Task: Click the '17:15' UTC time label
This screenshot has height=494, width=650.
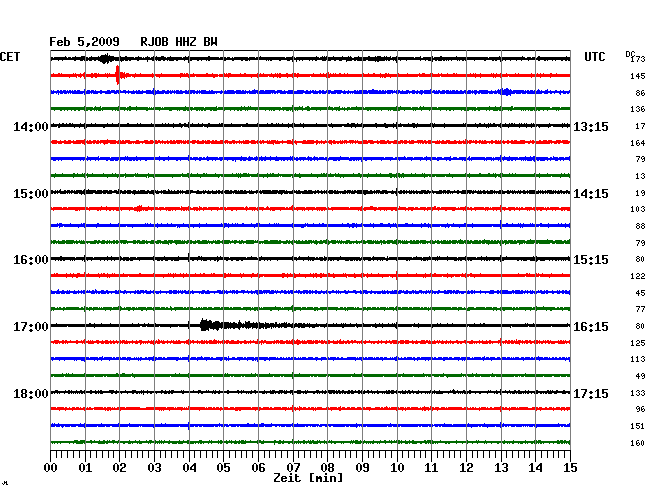Action: 591,393
